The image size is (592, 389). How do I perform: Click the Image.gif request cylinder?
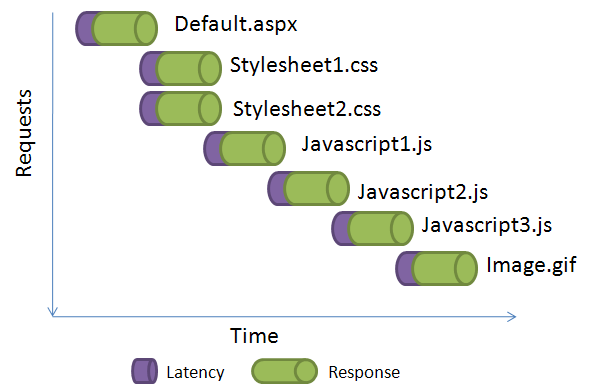point(436,269)
